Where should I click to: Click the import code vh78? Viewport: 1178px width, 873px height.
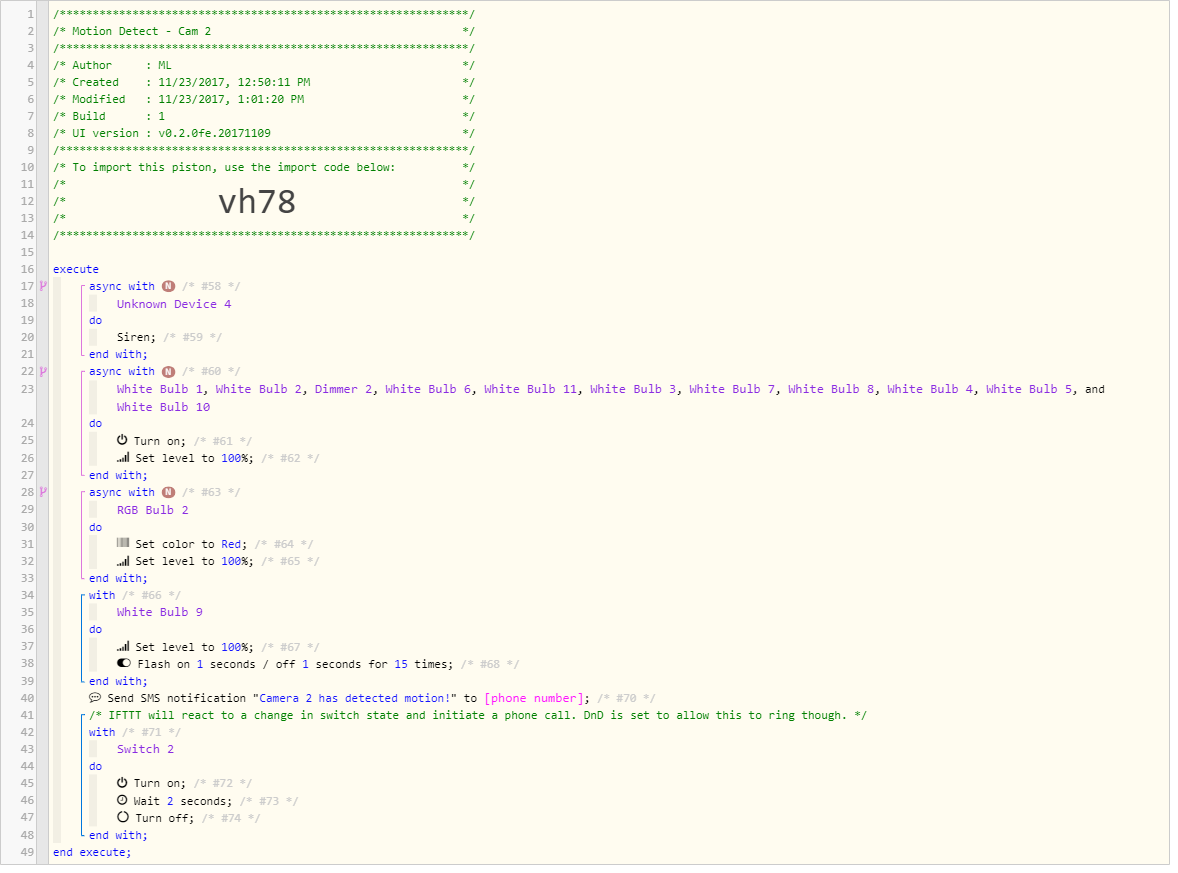[257, 201]
